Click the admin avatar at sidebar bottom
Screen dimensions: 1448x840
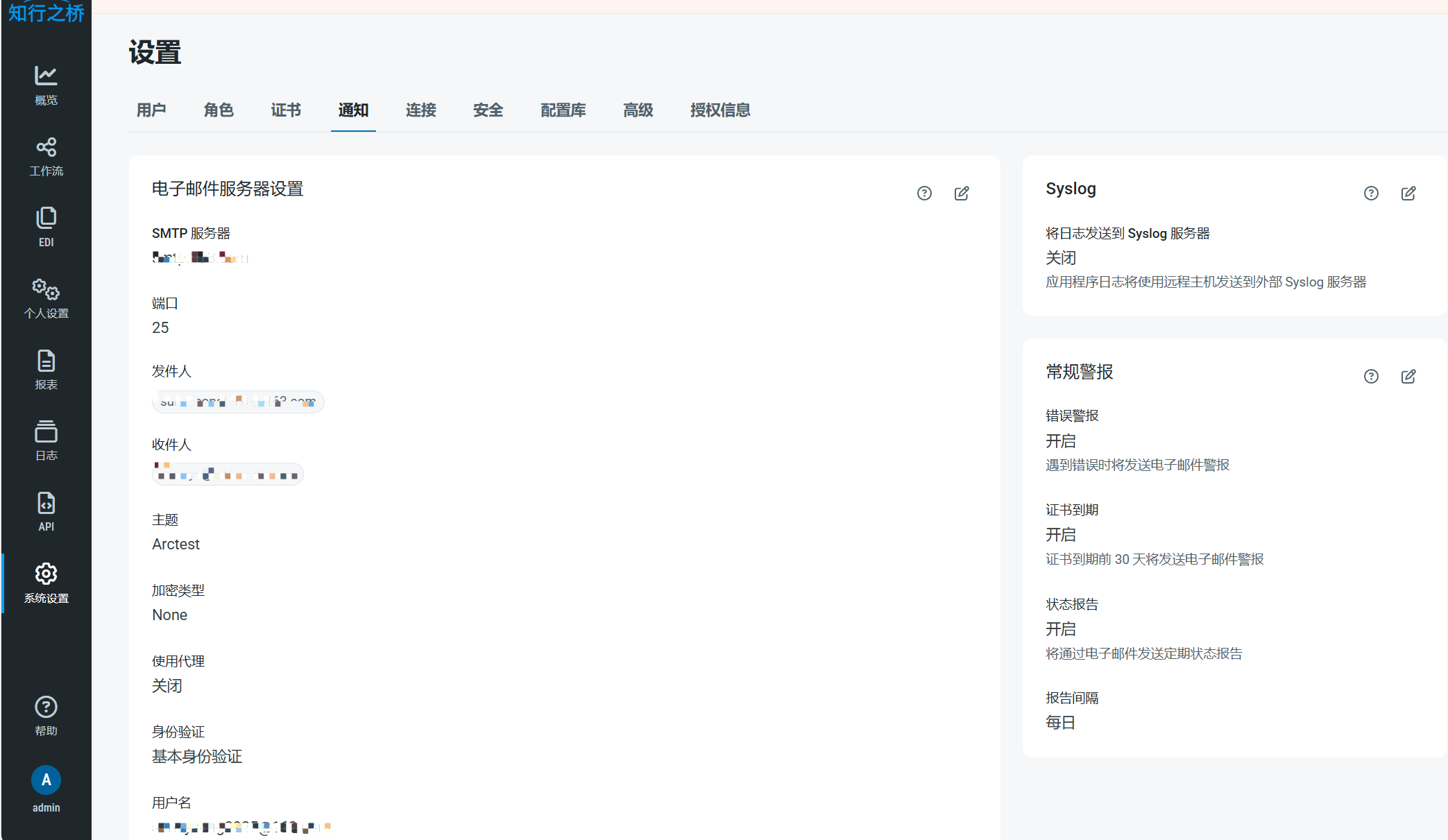46,780
